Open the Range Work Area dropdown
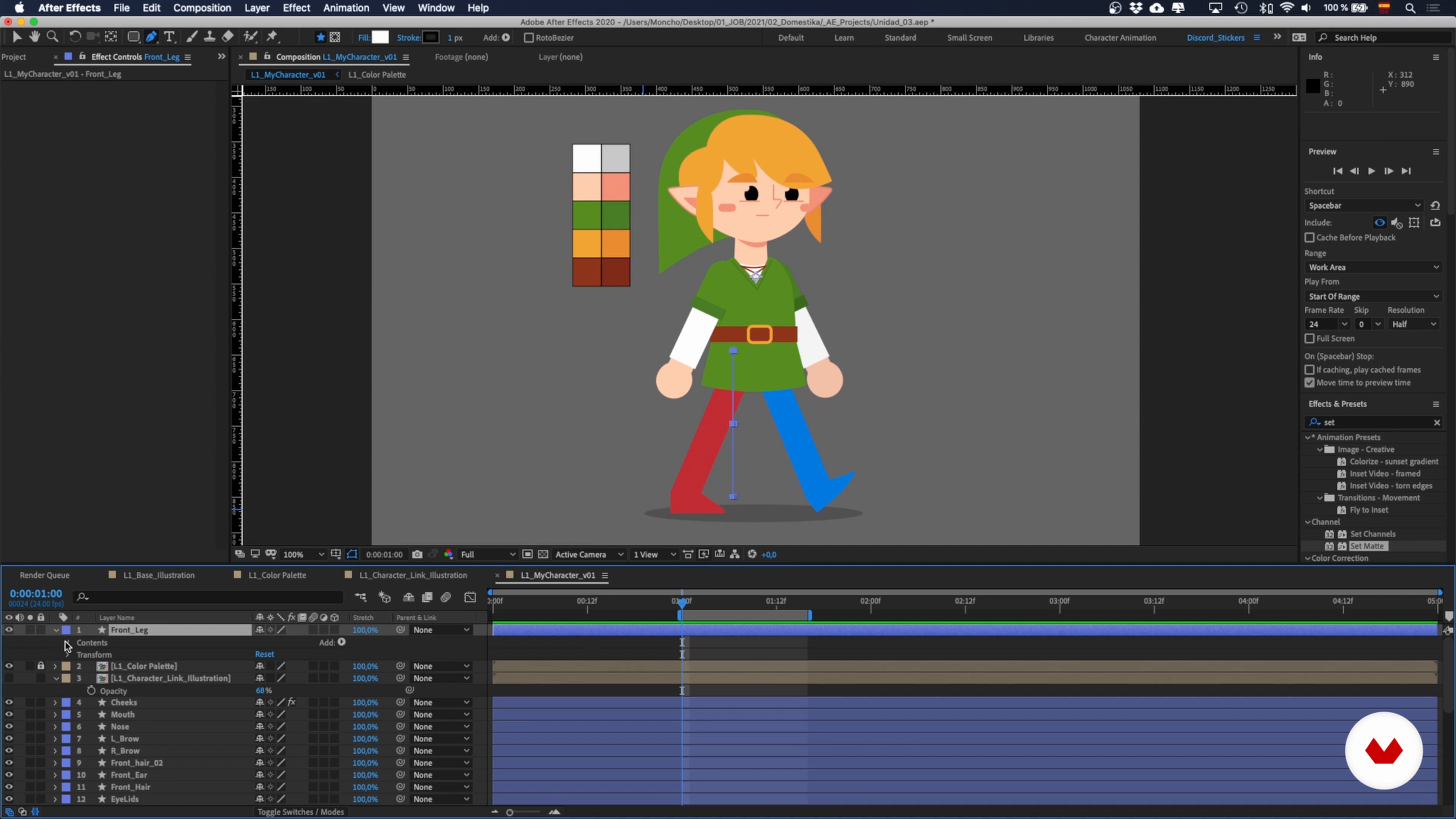The width and height of the screenshot is (1456, 819). (x=1373, y=267)
